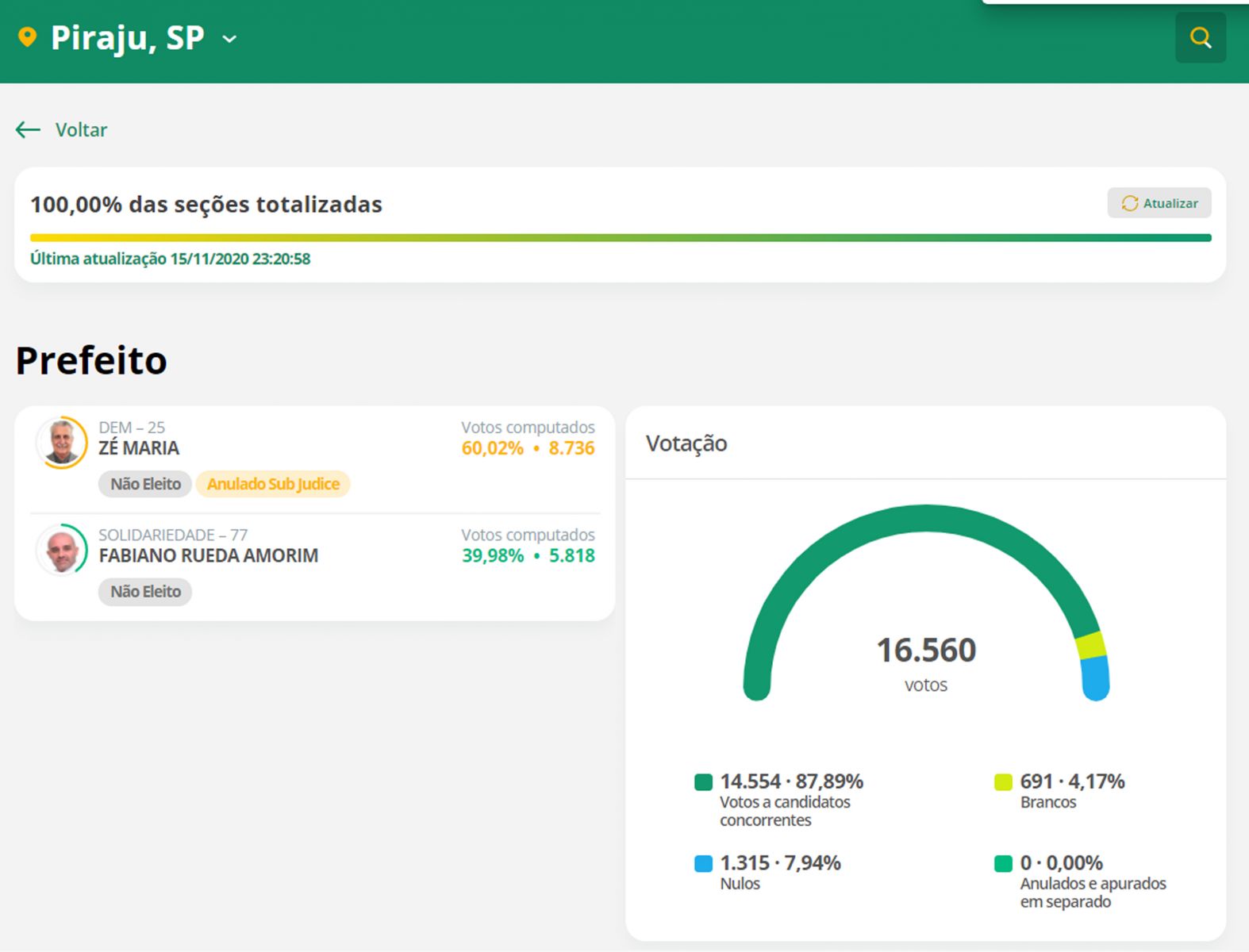This screenshot has width=1249, height=952.
Task: Click Zé Maria's Não Eleito badge
Action: (x=145, y=484)
